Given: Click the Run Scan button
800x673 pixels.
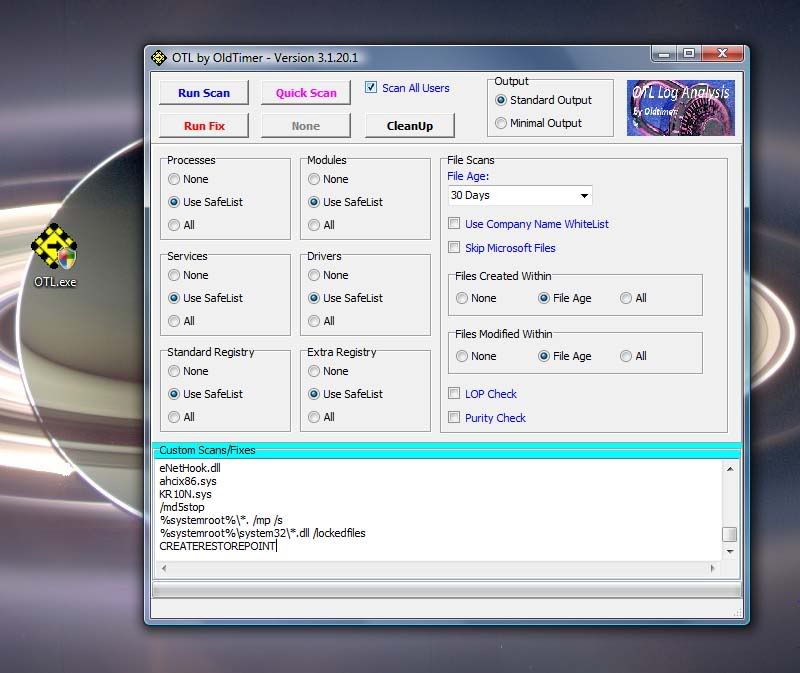Looking at the screenshot, I should click(x=204, y=93).
